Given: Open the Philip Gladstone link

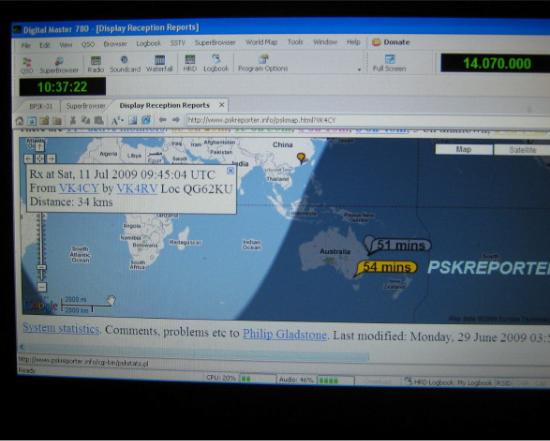Looking at the screenshot, I should (285, 334).
